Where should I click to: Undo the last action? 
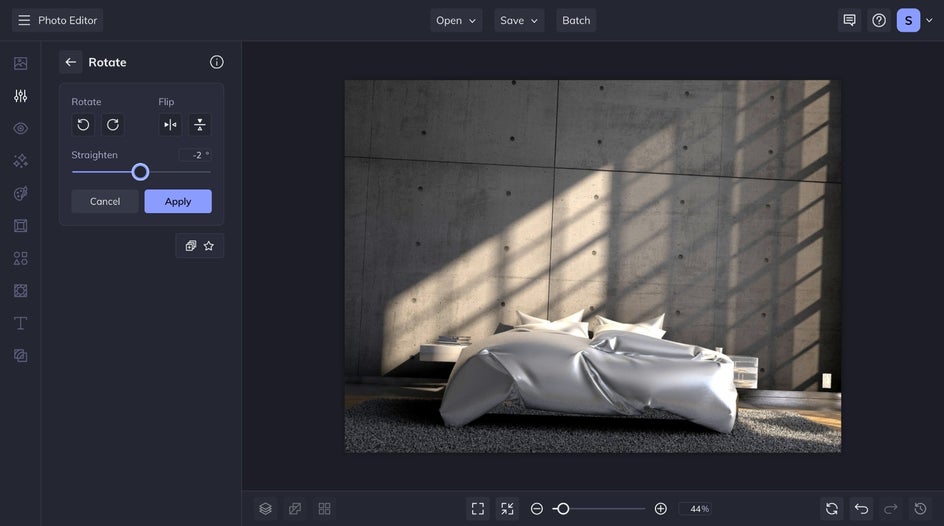[x=862, y=509]
